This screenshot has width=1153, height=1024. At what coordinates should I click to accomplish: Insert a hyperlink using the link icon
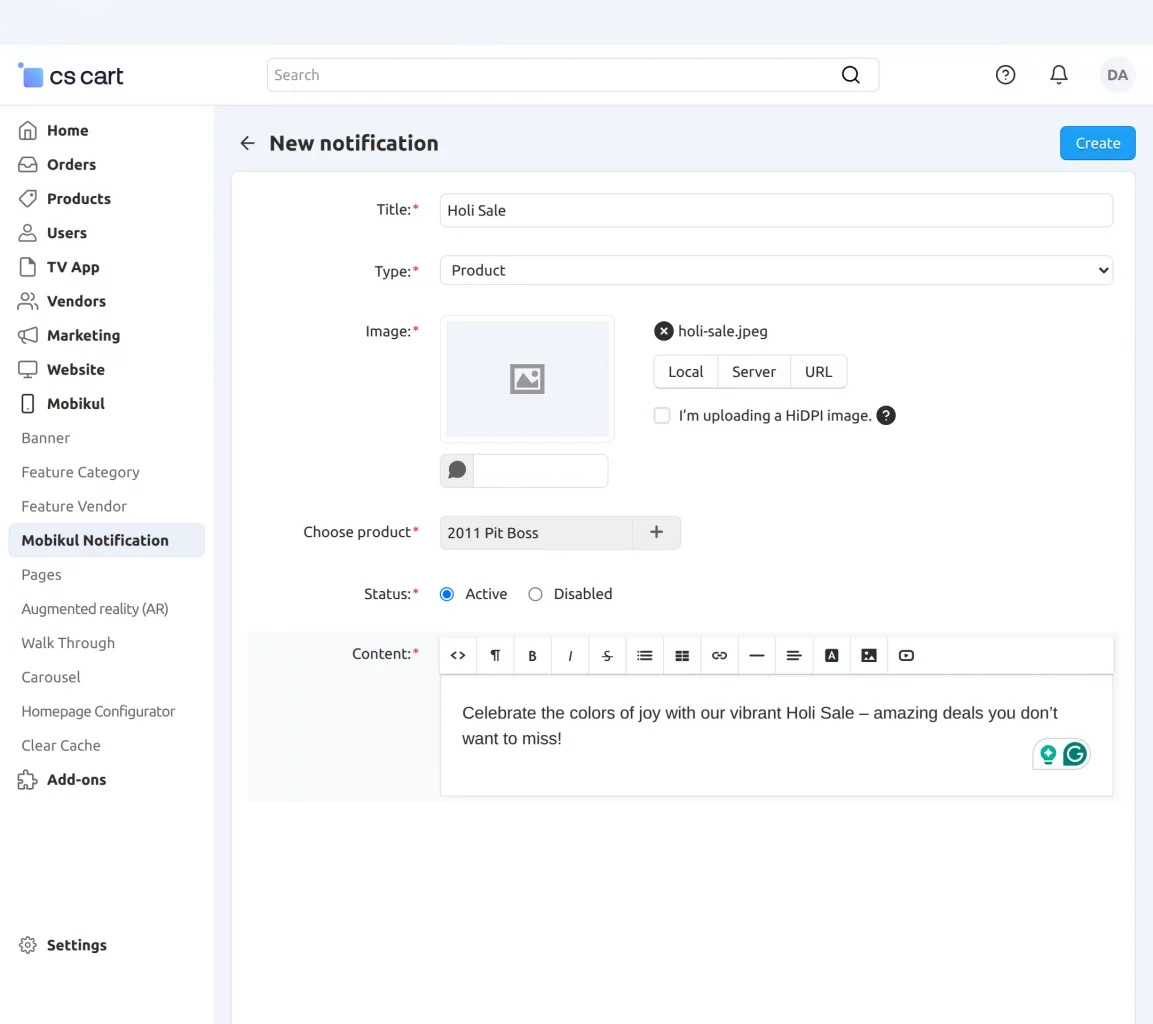pyautogui.click(x=719, y=655)
